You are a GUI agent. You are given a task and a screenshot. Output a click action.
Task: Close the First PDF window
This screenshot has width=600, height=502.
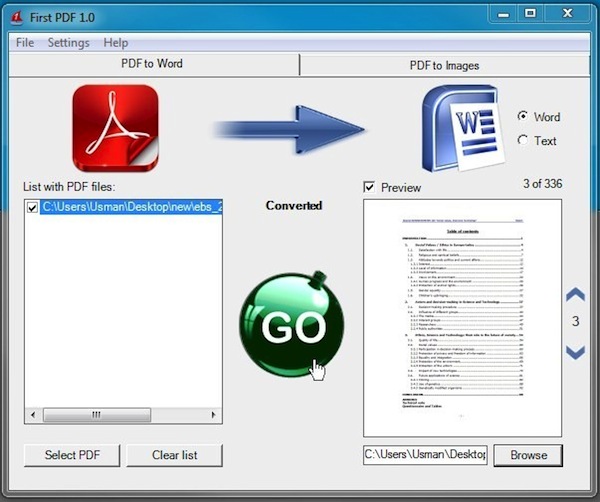(x=567, y=14)
